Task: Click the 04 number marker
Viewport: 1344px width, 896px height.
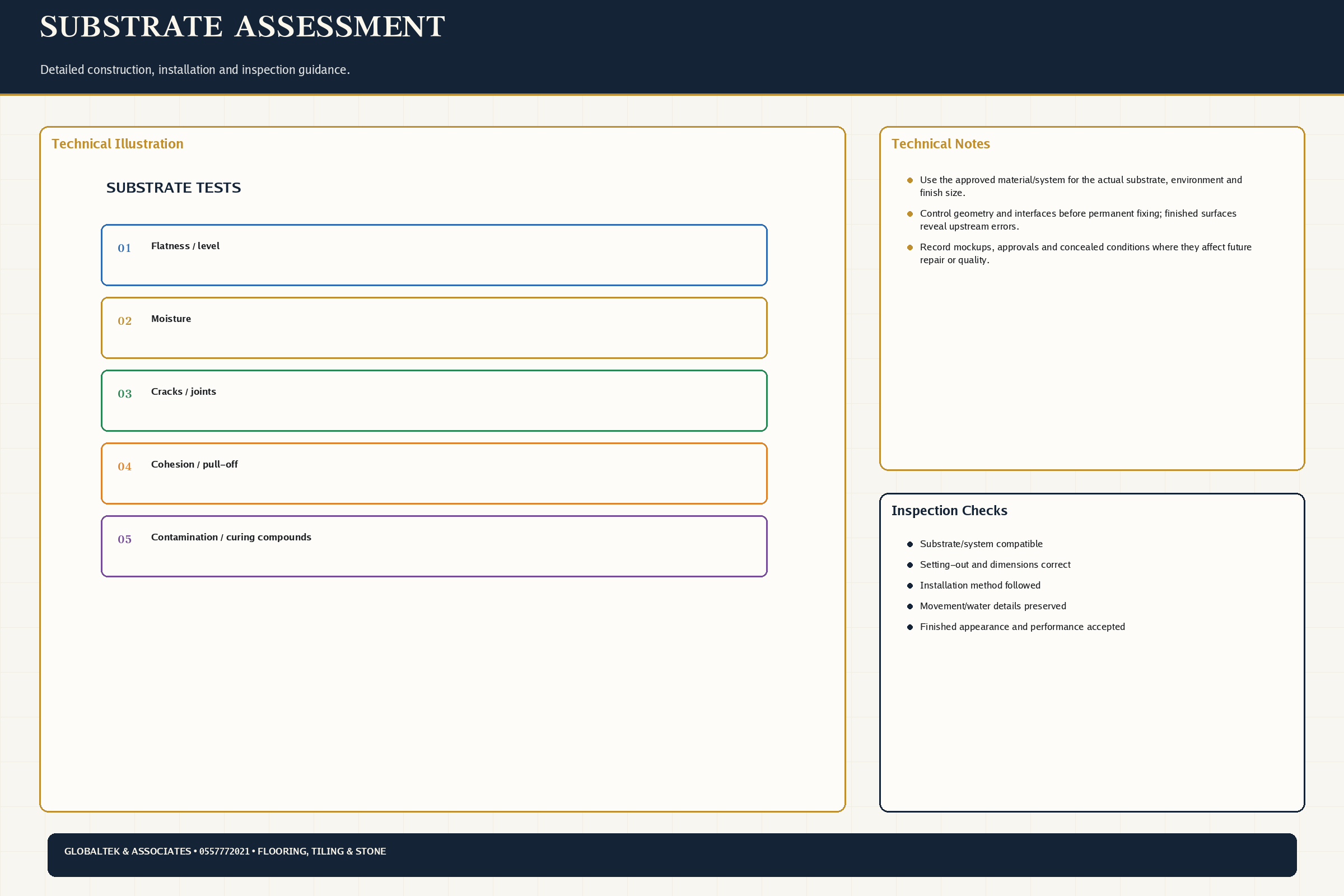Action: [124, 467]
